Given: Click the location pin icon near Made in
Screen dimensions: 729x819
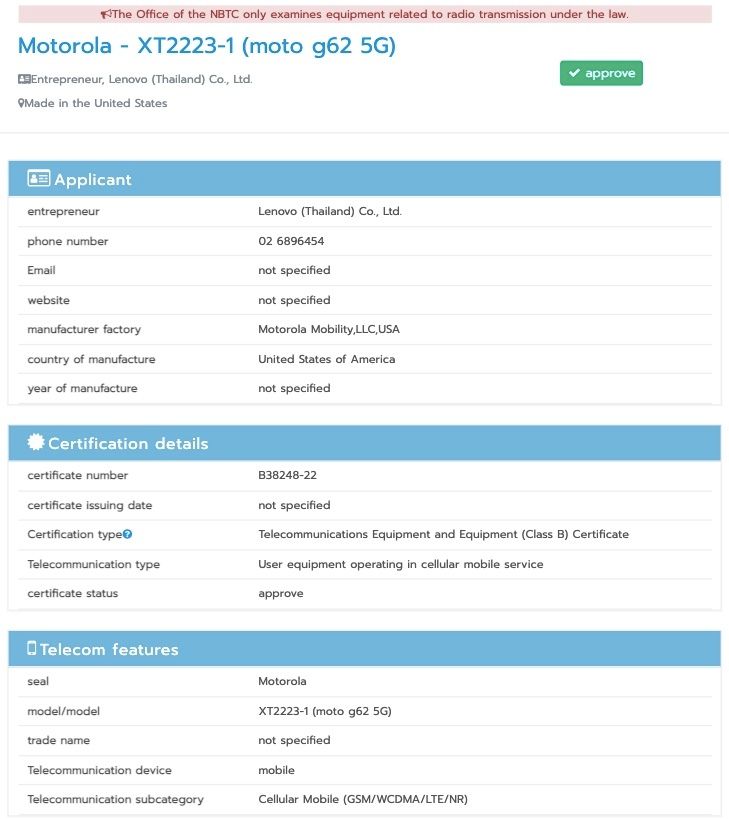Looking at the screenshot, I should [21, 103].
